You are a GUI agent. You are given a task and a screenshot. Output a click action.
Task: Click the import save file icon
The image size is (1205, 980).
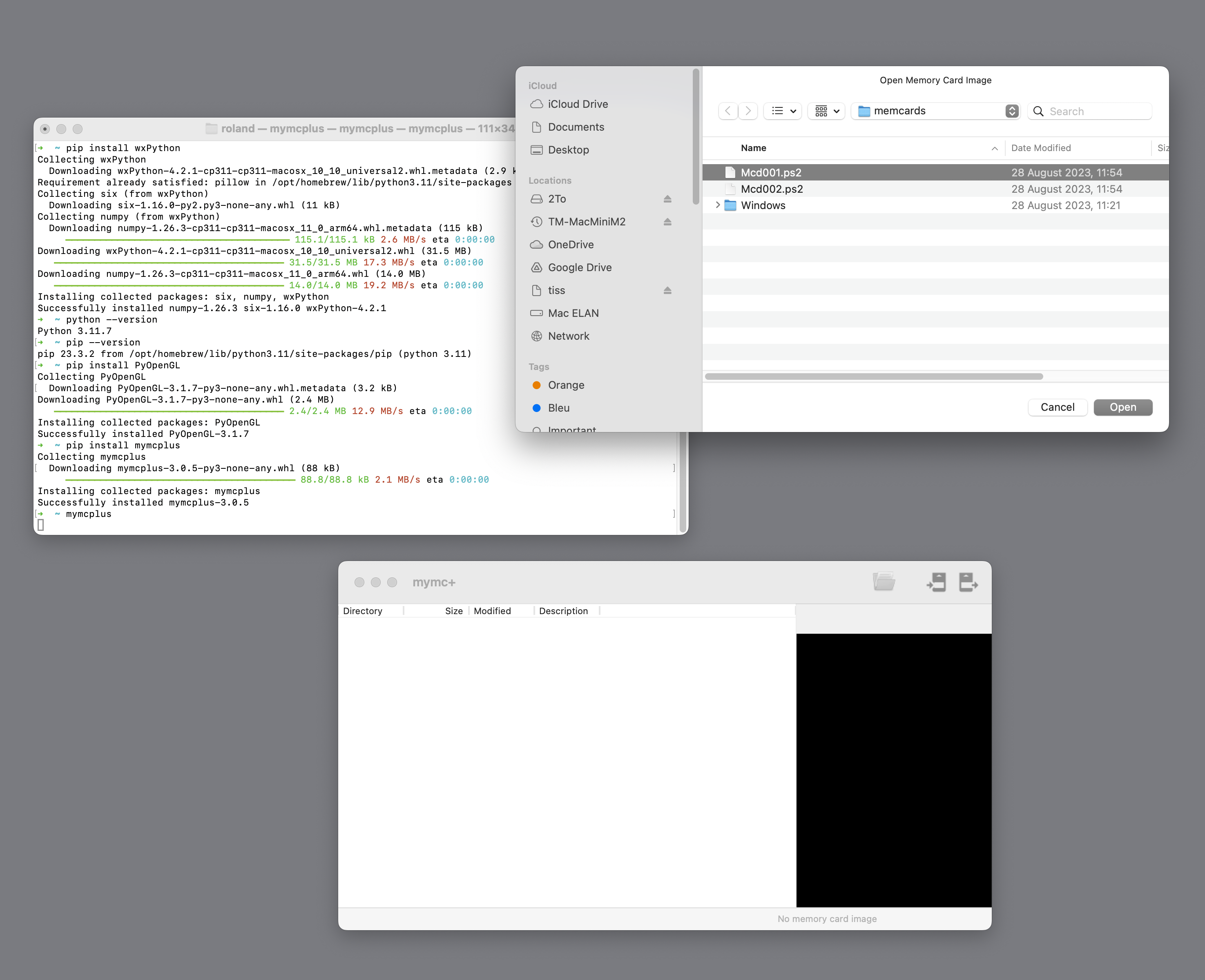(936, 581)
